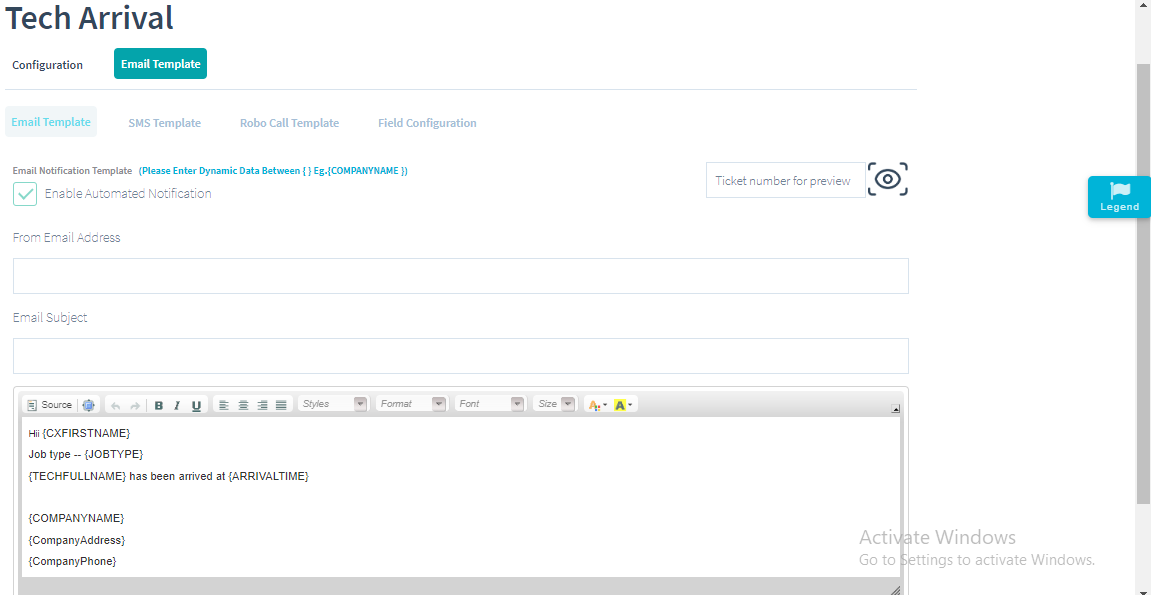
Task: Go to the Configuration section
Action: [x=47, y=65]
